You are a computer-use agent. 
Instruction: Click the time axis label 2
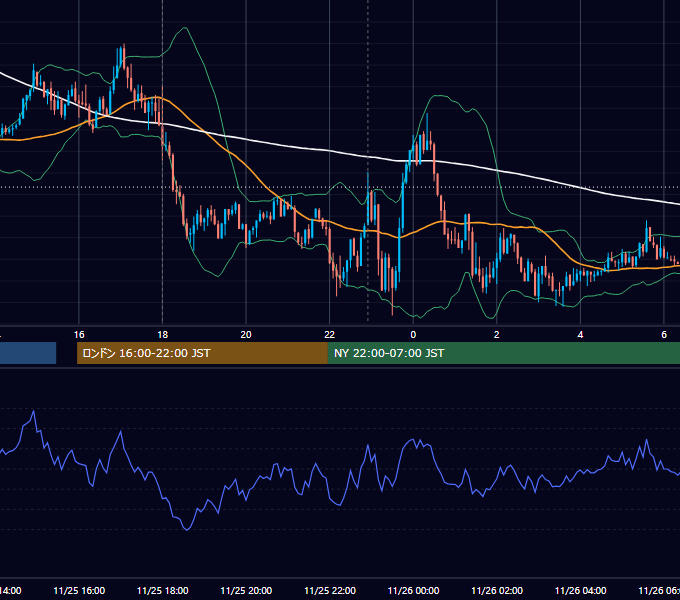497,335
